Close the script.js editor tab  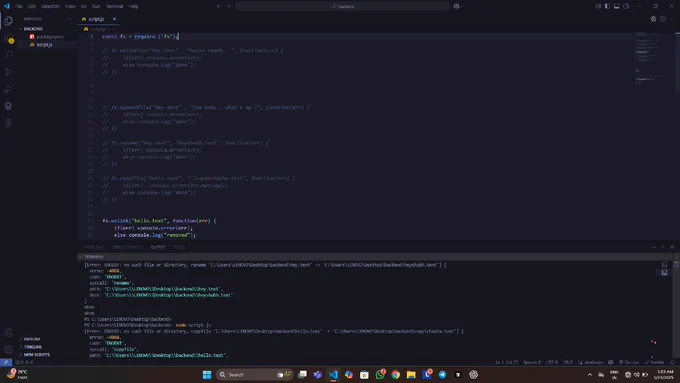(114, 19)
